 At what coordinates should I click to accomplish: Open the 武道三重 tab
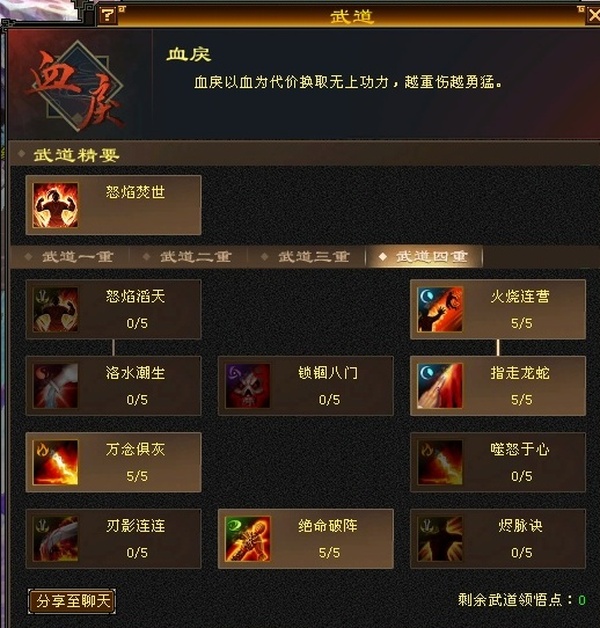point(306,256)
